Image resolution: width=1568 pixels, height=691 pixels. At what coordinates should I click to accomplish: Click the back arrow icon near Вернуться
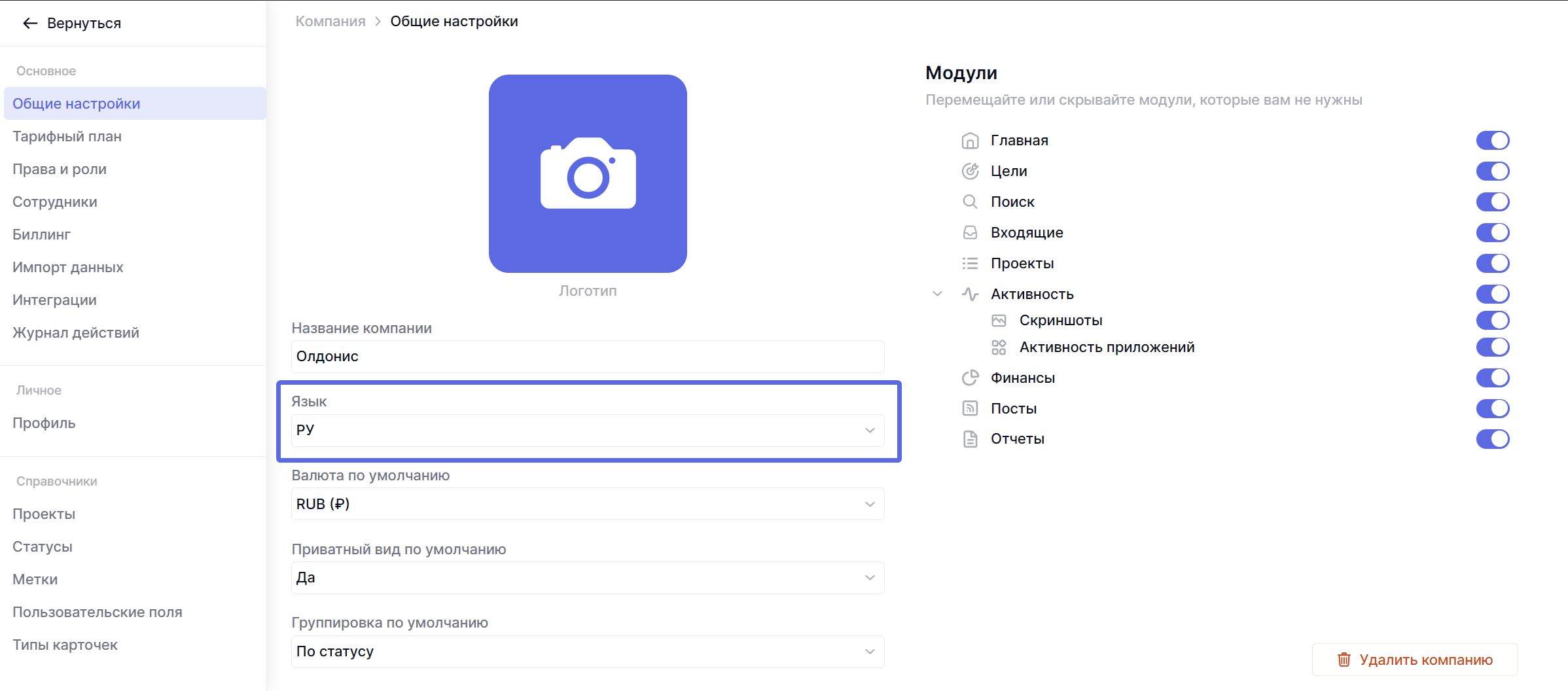[x=30, y=24]
